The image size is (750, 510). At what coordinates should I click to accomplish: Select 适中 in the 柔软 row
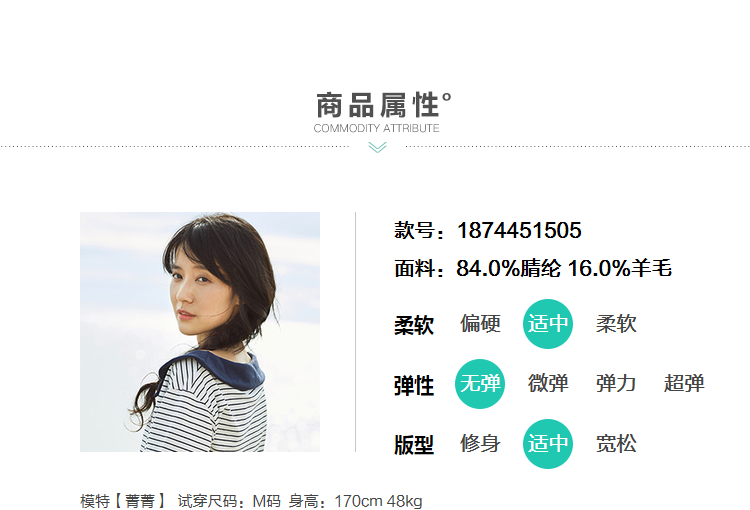tap(548, 324)
